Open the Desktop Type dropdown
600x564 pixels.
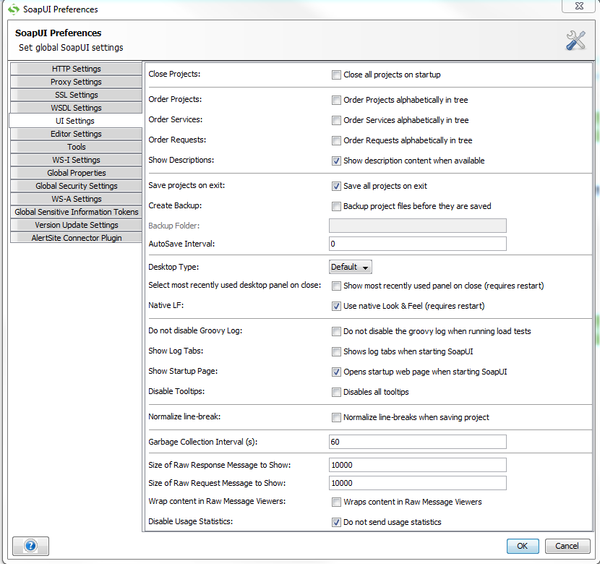pos(350,267)
